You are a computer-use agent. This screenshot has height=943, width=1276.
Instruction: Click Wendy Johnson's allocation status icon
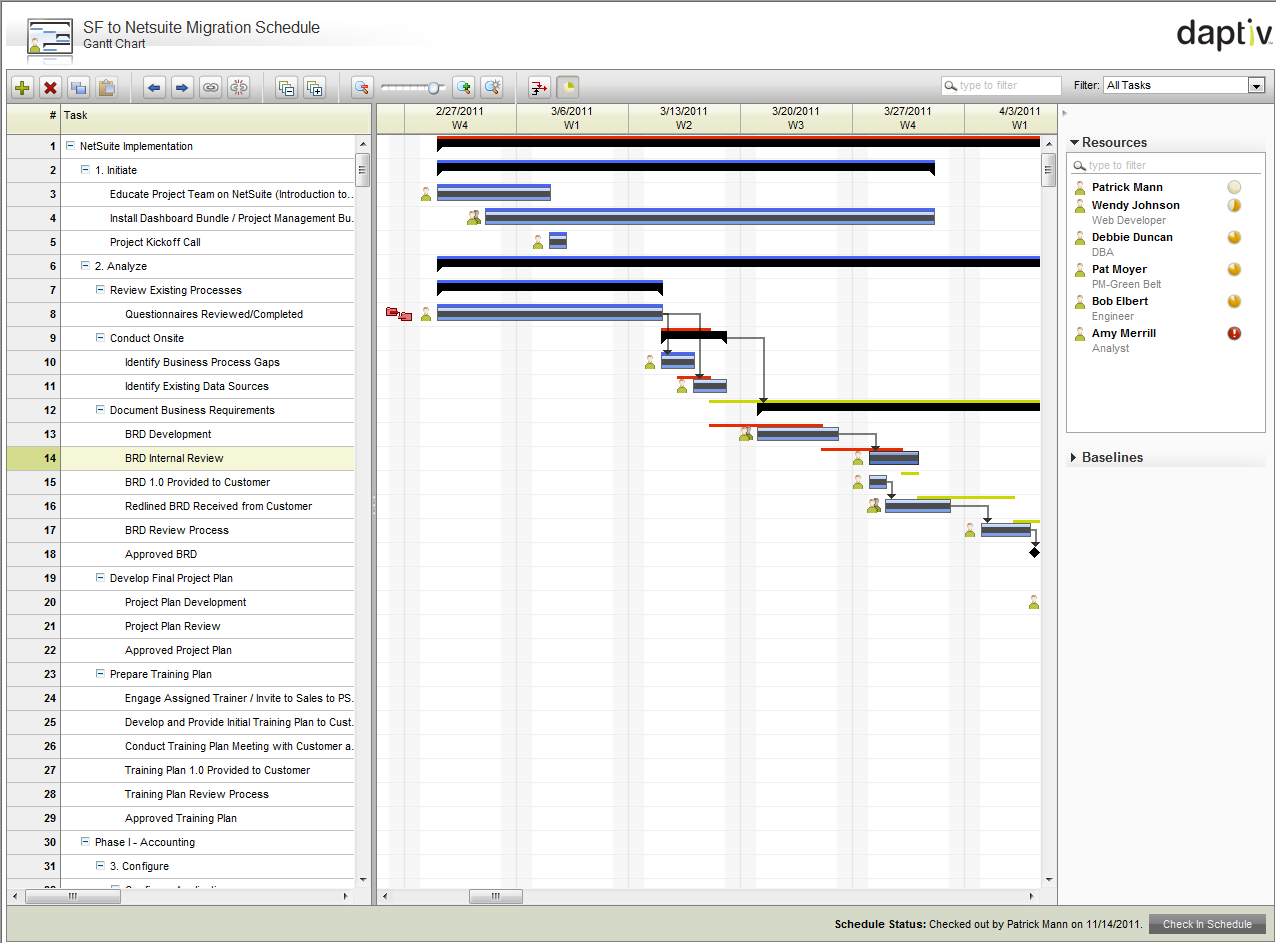tap(1234, 205)
